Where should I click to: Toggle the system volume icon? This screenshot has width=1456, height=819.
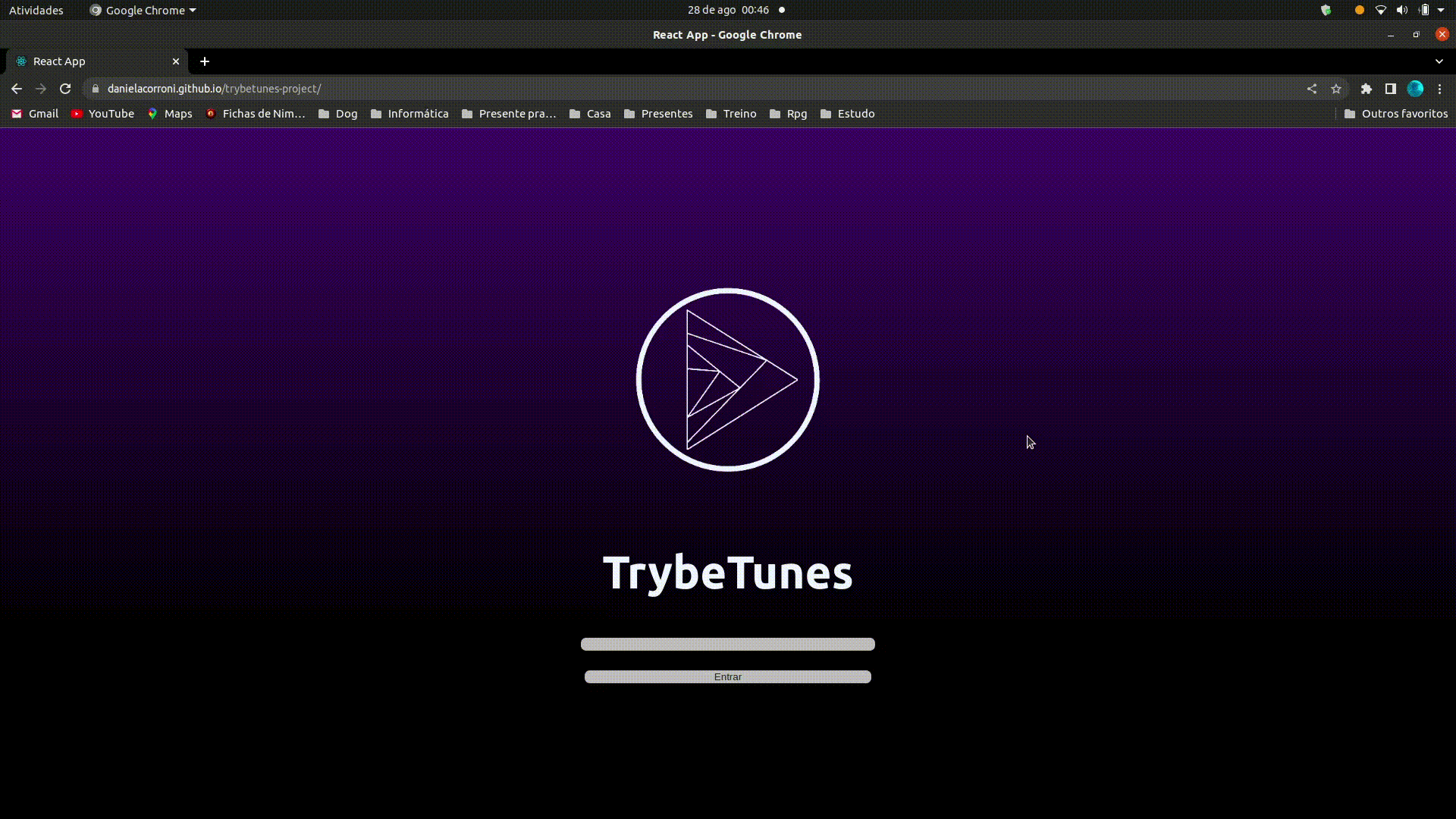tap(1402, 10)
